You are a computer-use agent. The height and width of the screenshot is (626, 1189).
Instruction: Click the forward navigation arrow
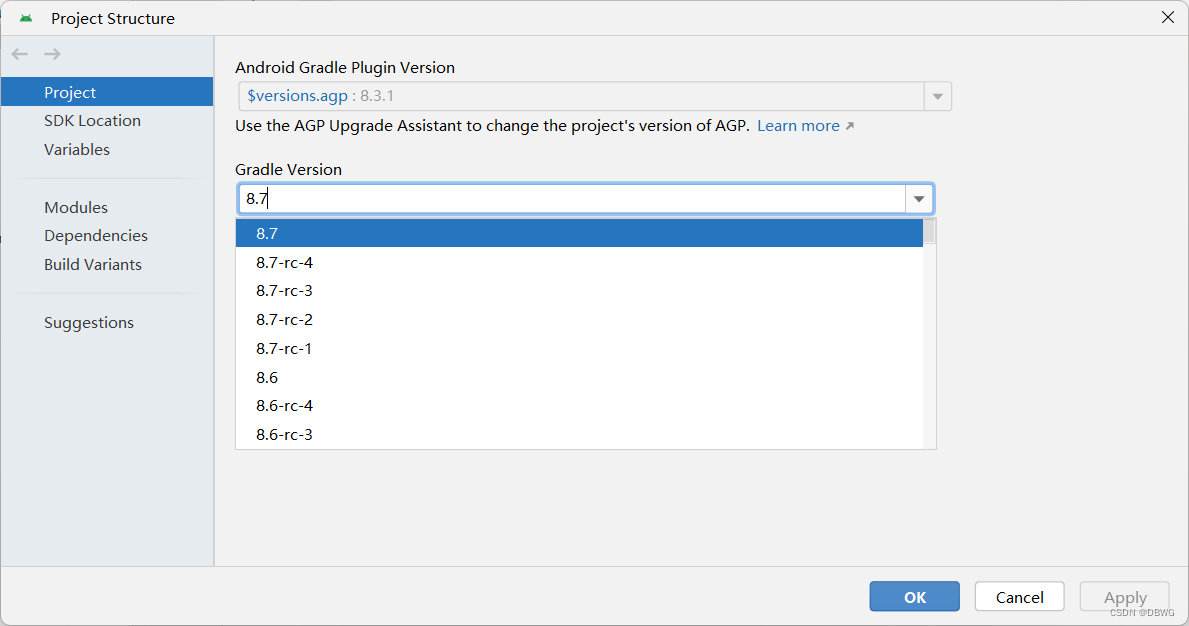point(53,54)
